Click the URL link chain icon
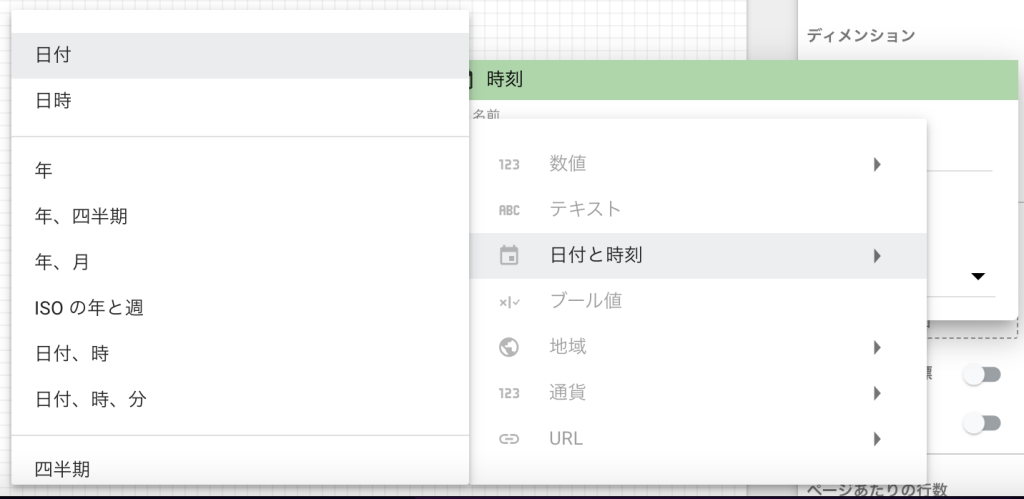Viewport: 1024px width, 499px height. point(509,439)
